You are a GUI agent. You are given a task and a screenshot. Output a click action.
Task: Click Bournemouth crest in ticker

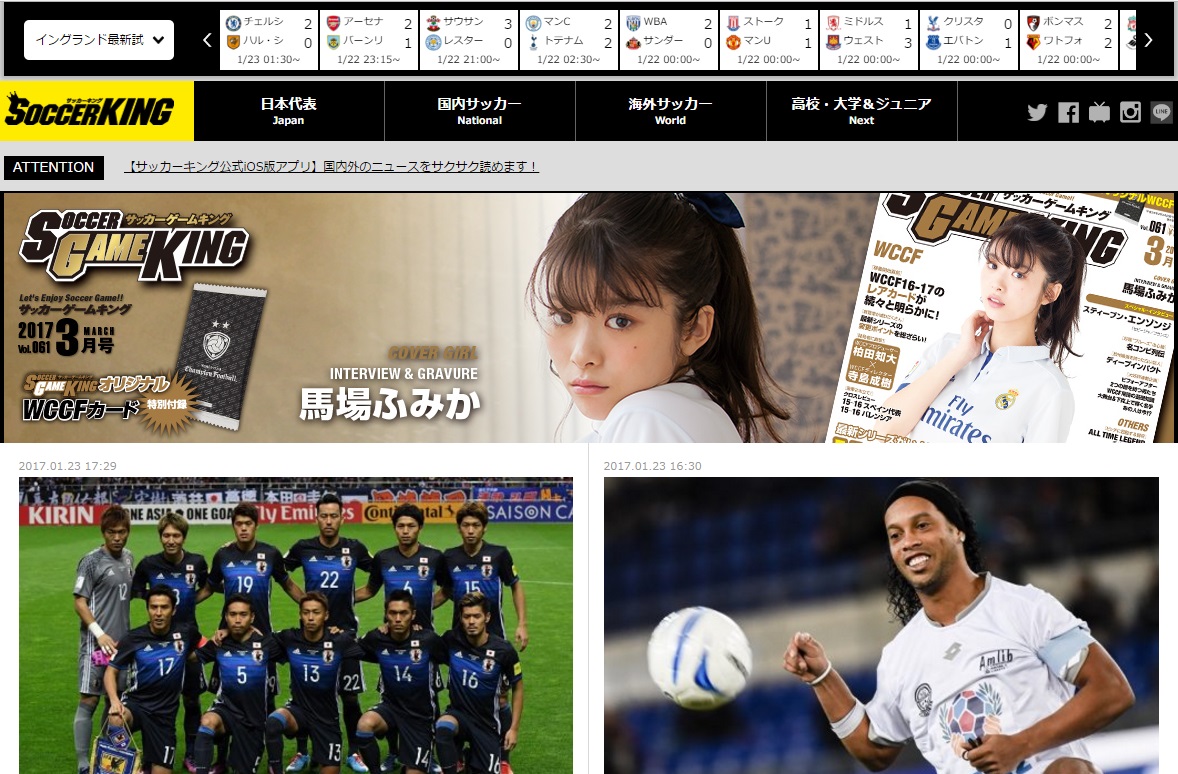(x=1033, y=23)
